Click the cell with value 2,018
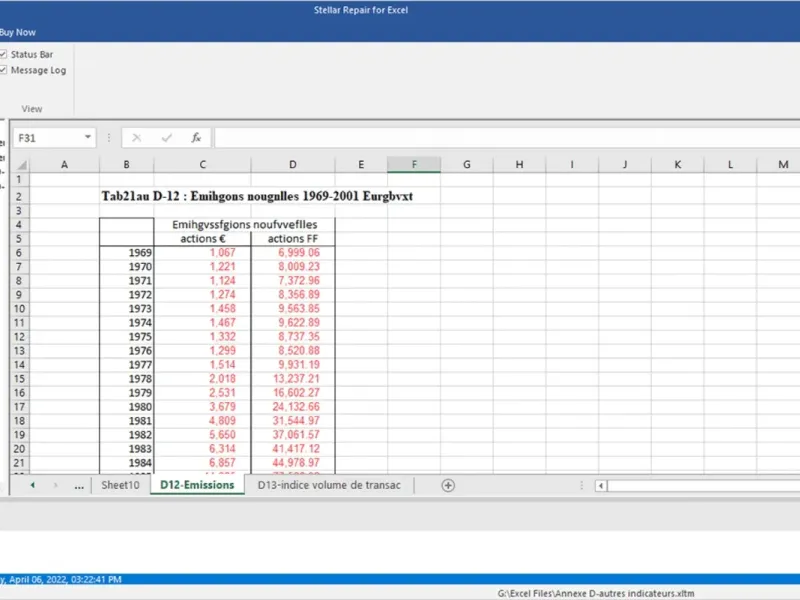The height and width of the screenshot is (600, 800). [x=203, y=379]
